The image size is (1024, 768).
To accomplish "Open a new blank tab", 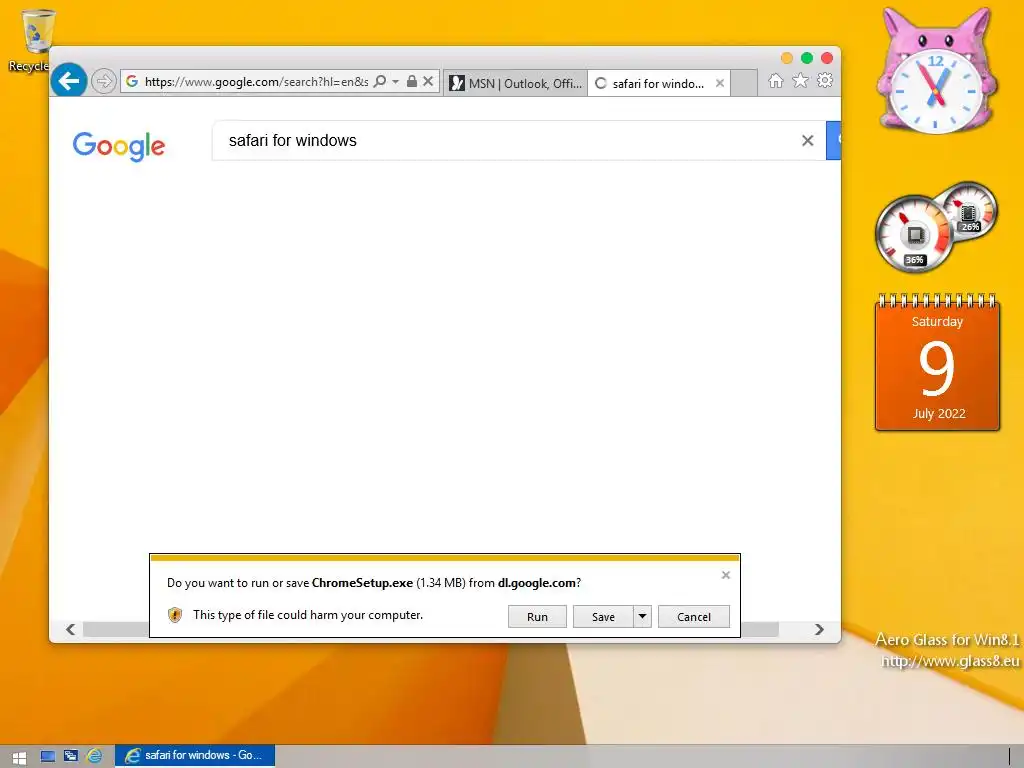I will 744,83.
